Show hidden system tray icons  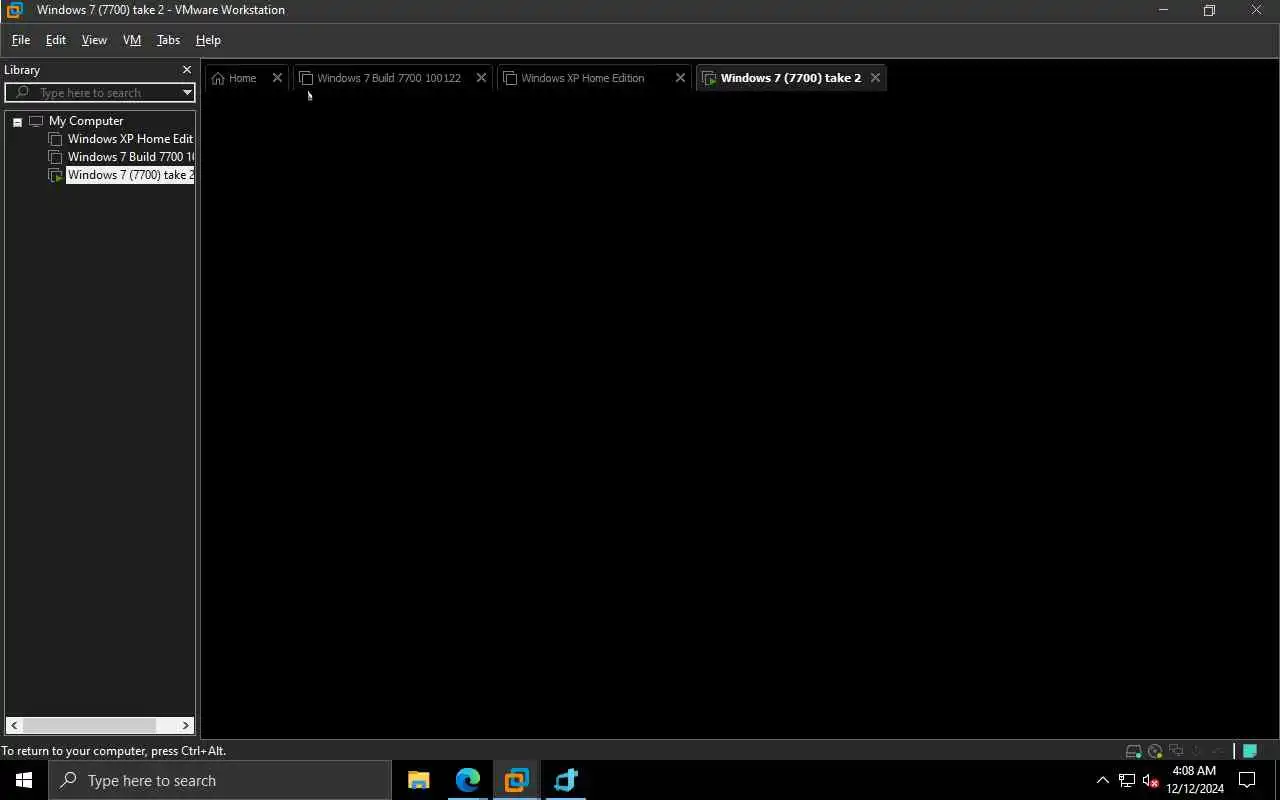(x=1103, y=780)
